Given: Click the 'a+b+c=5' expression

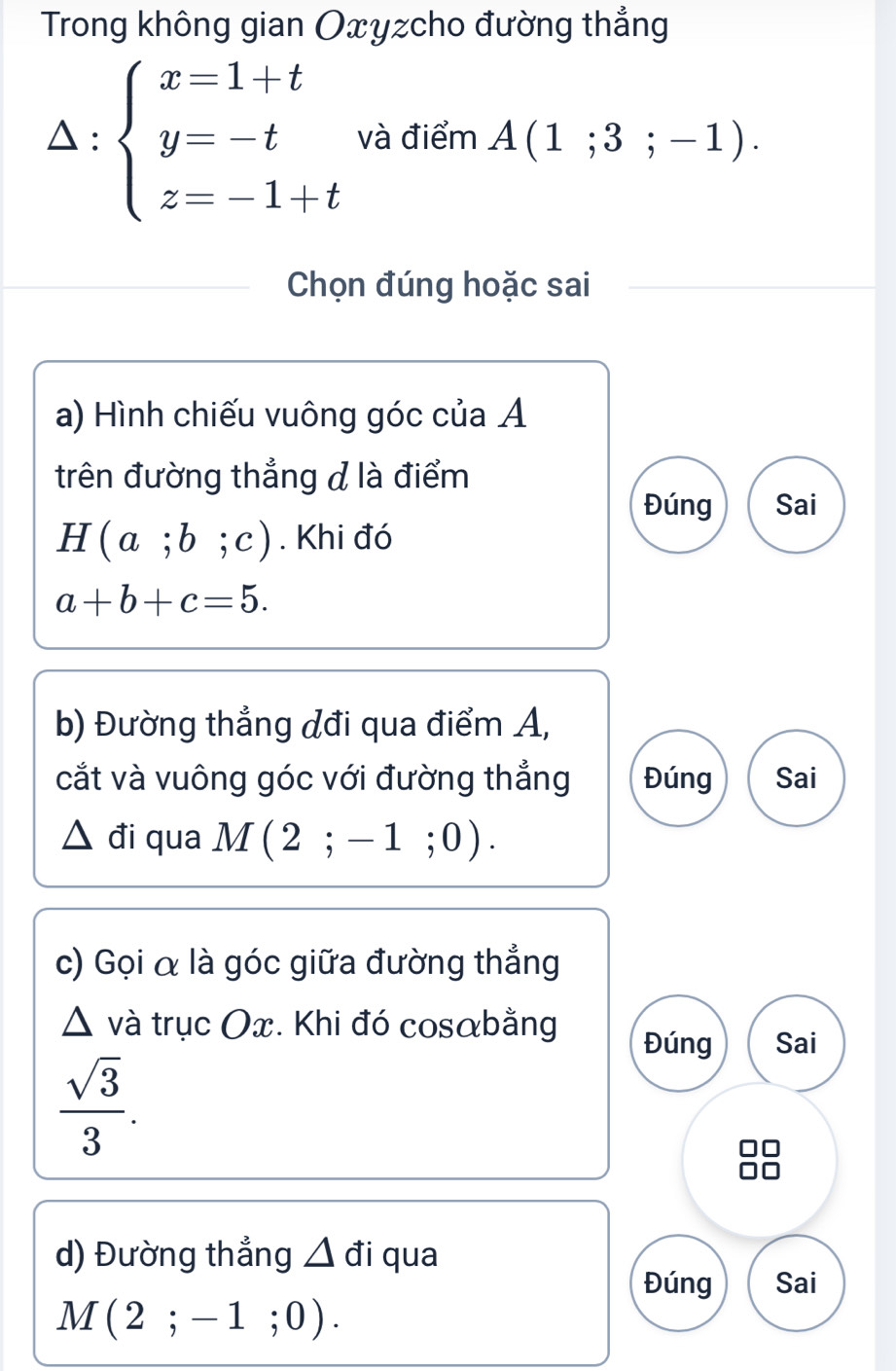Looking at the screenshot, I should pyautogui.click(x=161, y=602).
